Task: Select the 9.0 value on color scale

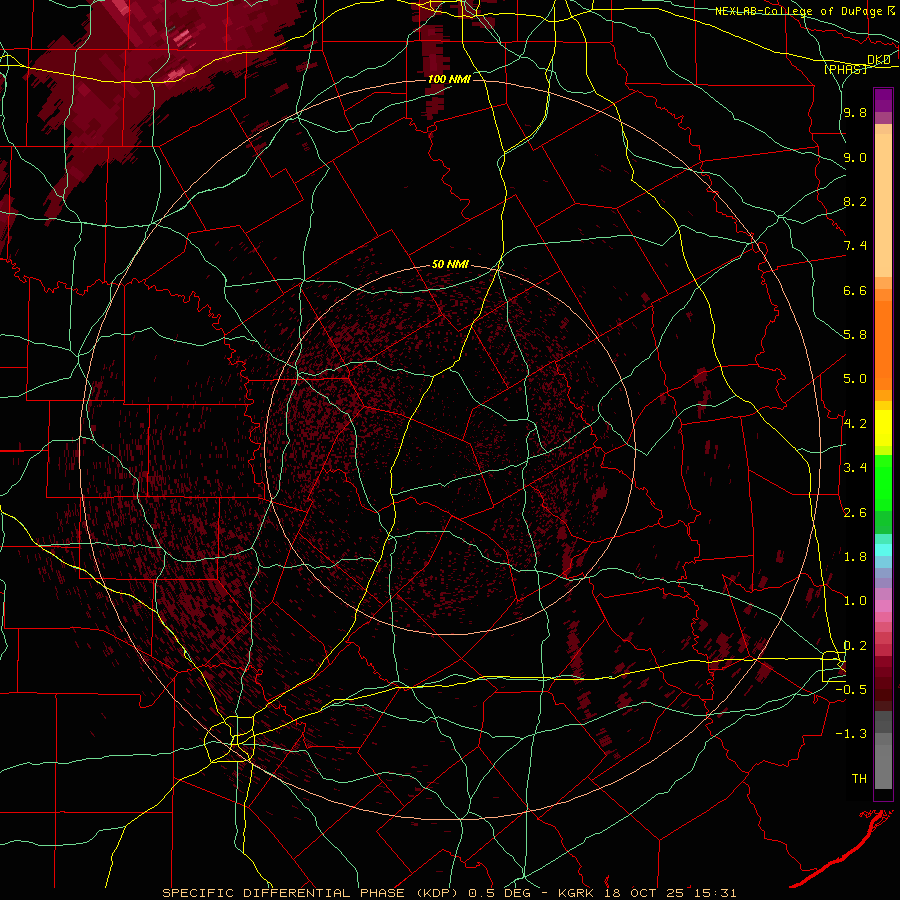Action: tap(855, 157)
